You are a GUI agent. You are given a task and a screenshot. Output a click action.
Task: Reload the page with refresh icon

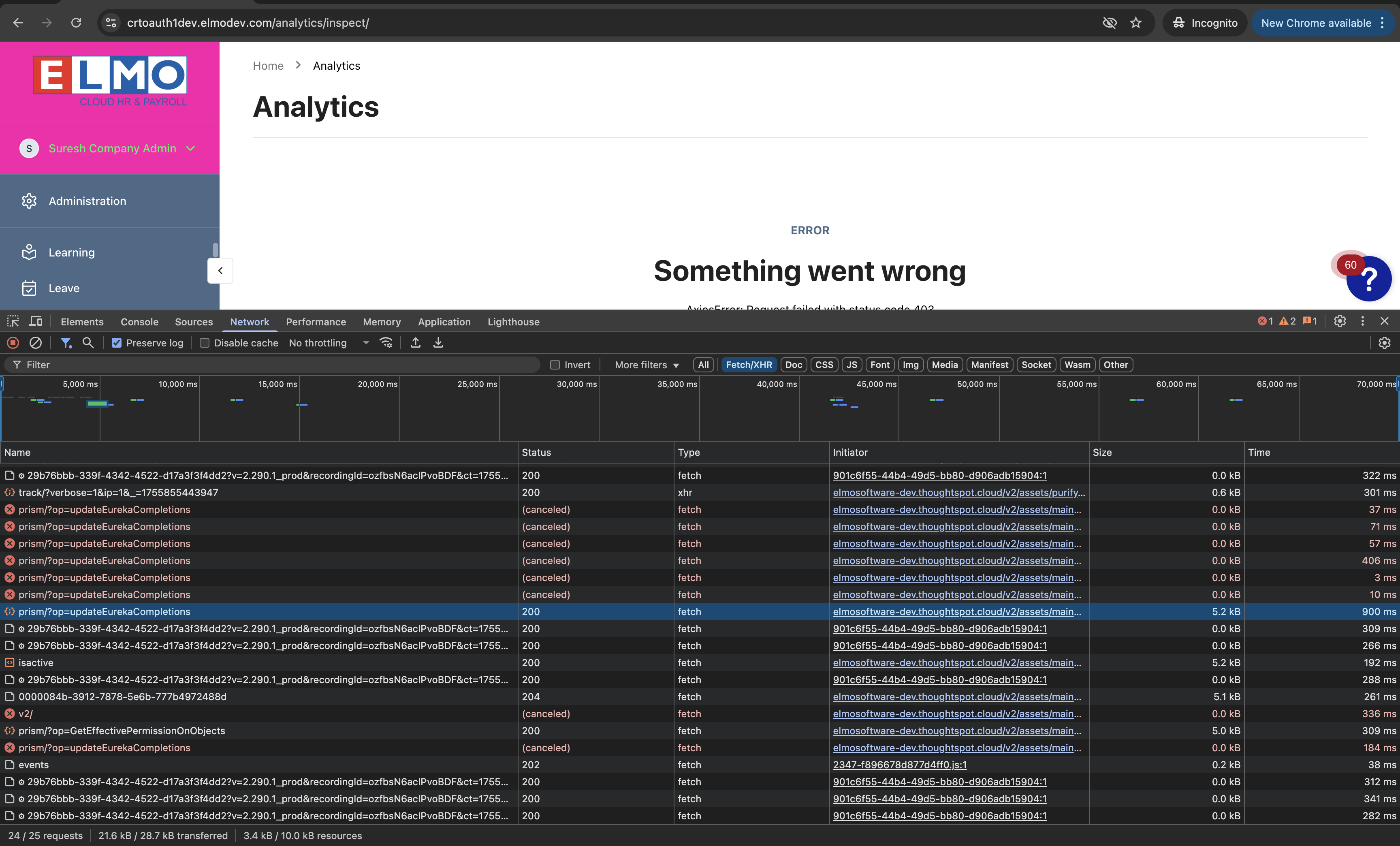click(76, 23)
